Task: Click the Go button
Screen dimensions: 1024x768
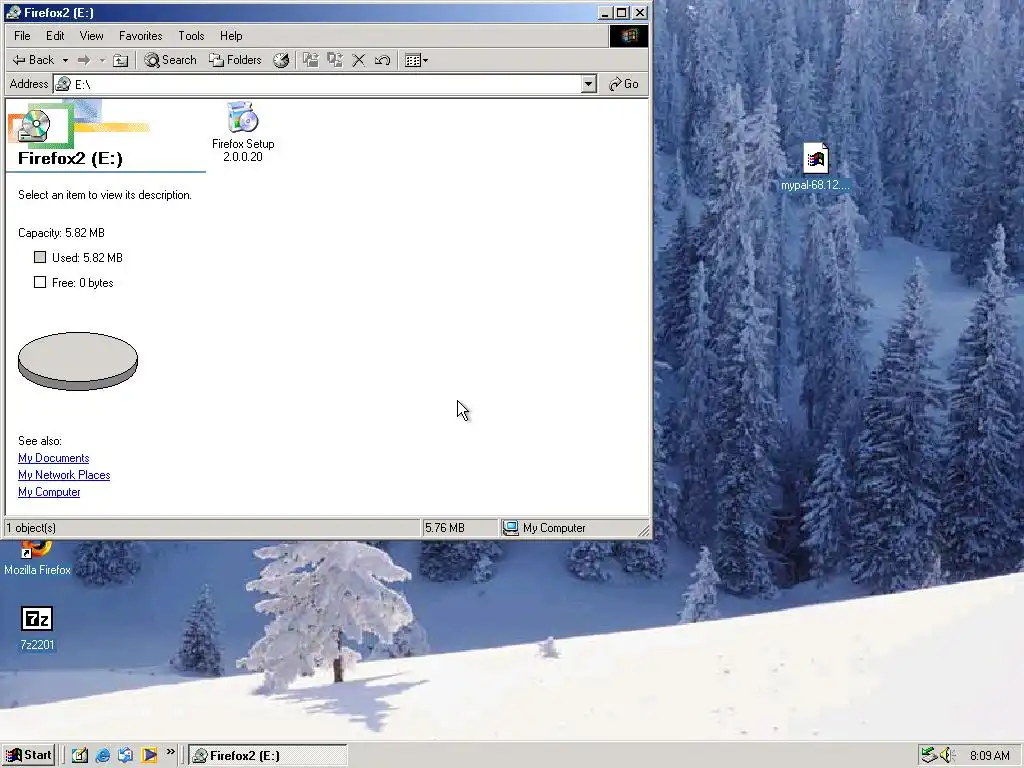Action: tap(624, 84)
